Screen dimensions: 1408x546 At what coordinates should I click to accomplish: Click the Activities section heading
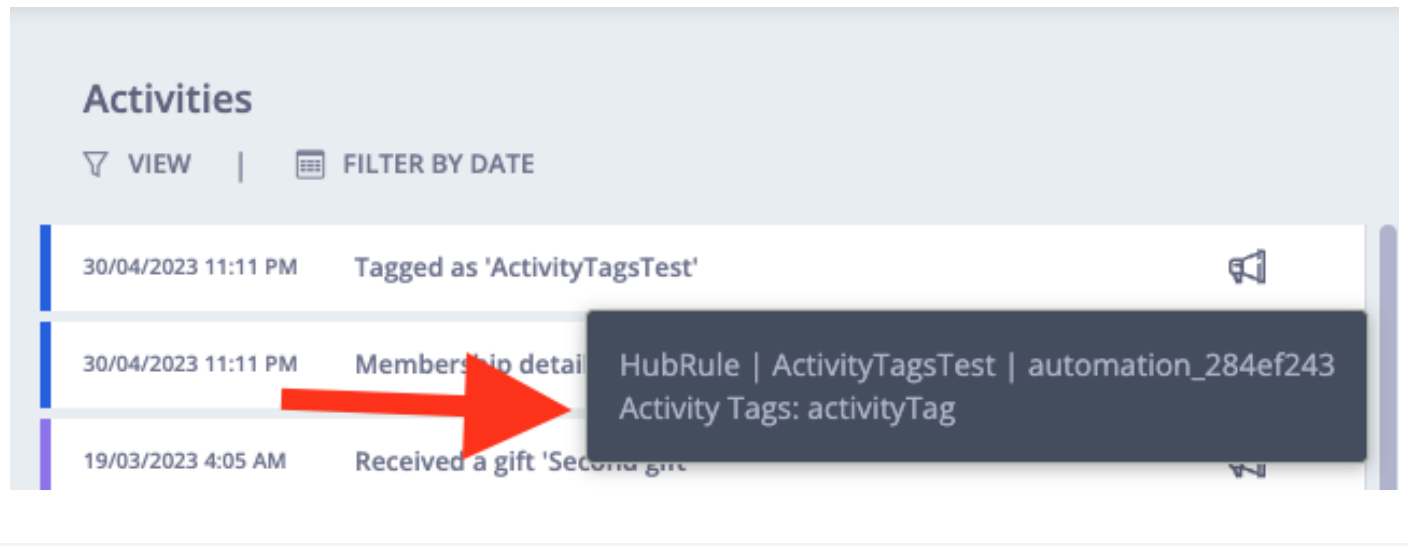pyautogui.click(x=168, y=99)
